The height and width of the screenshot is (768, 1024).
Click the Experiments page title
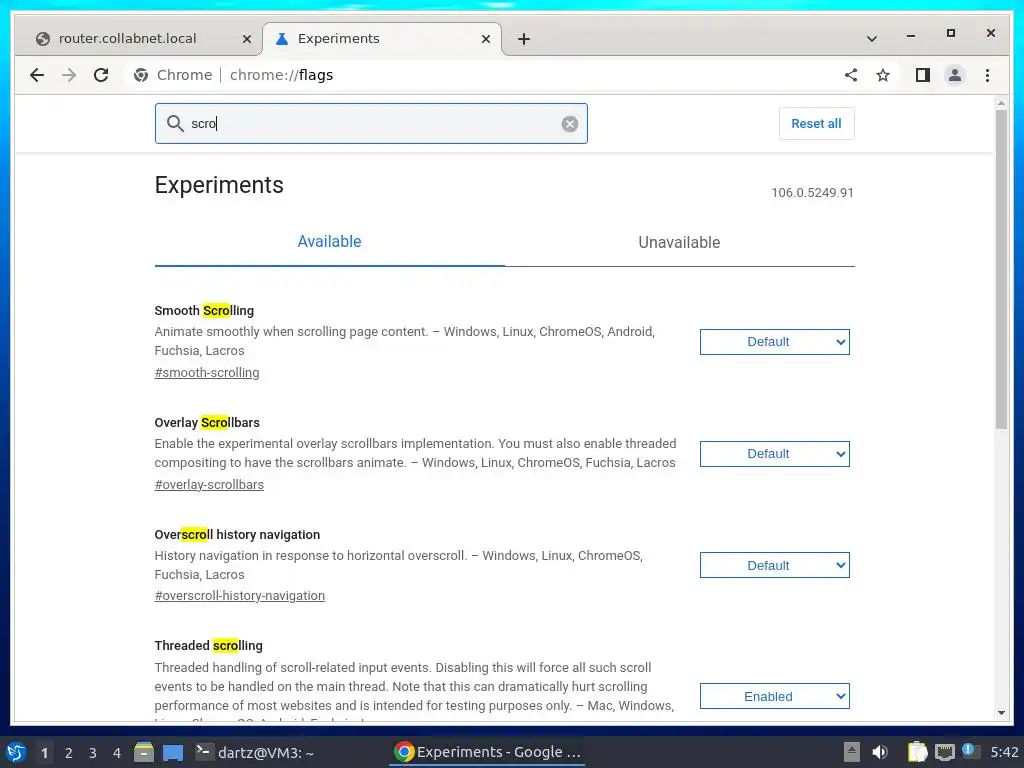click(219, 185)
